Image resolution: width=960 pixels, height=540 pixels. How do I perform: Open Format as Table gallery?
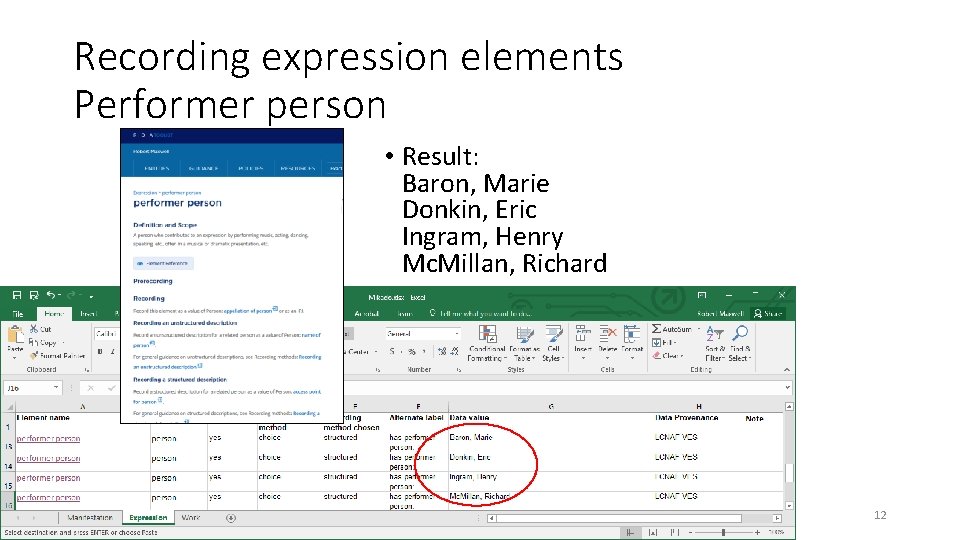(x=524, y=343)
